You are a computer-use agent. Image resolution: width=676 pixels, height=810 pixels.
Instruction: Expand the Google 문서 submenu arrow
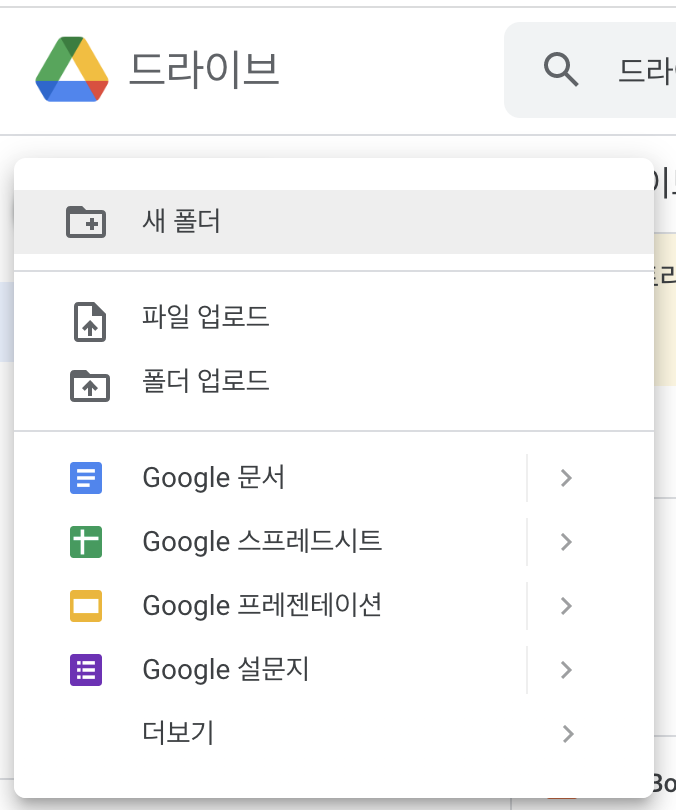click(567, 478)
